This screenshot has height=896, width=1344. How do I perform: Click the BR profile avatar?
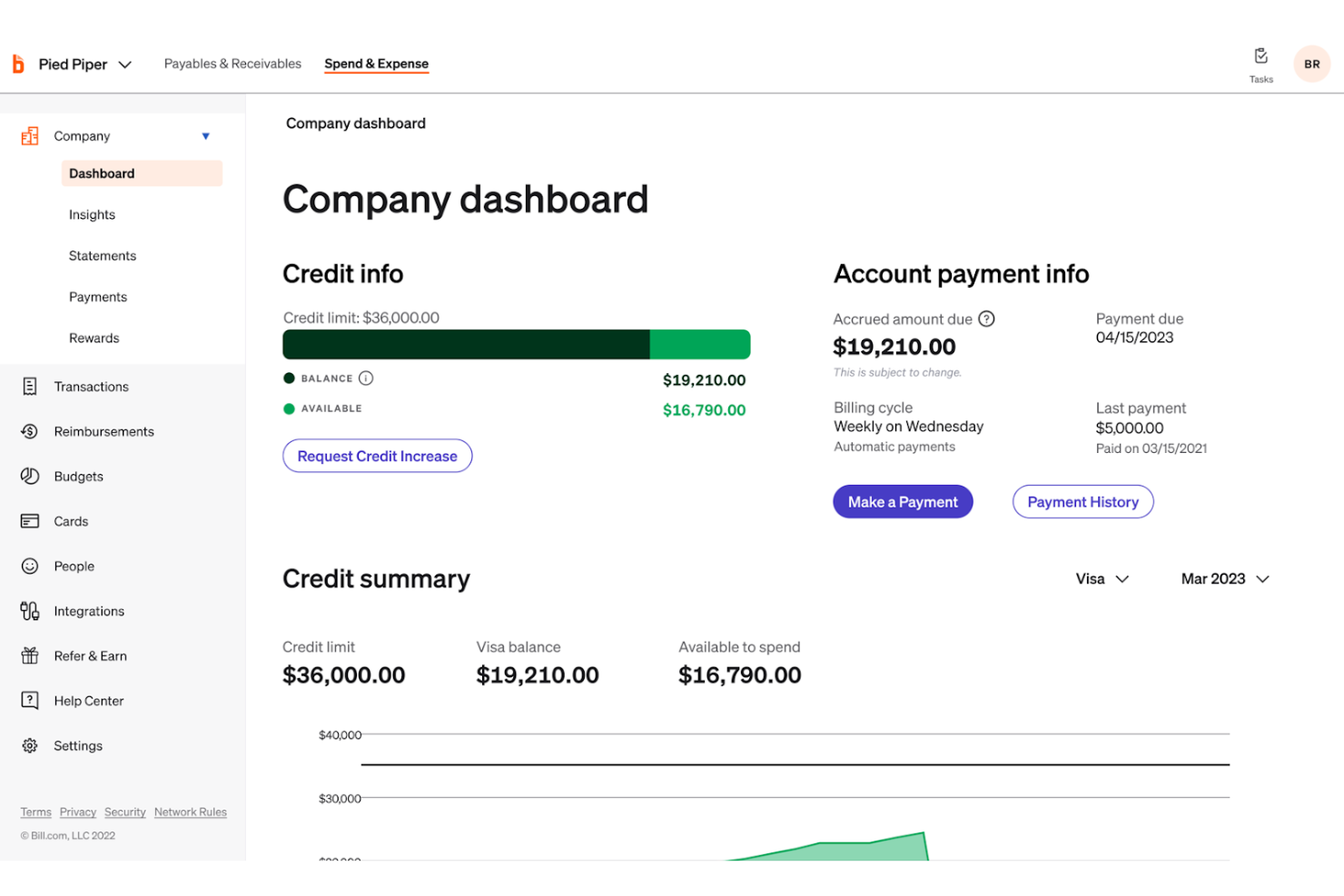point(1311,64)
